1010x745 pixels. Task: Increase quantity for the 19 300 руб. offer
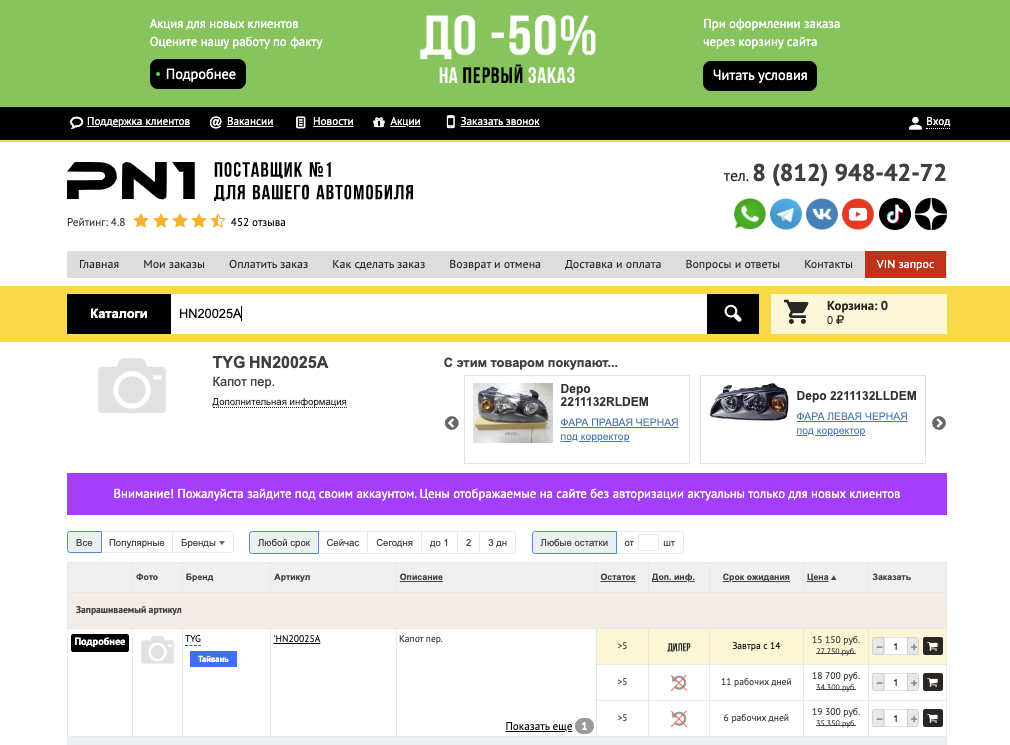tap(913, 719)
